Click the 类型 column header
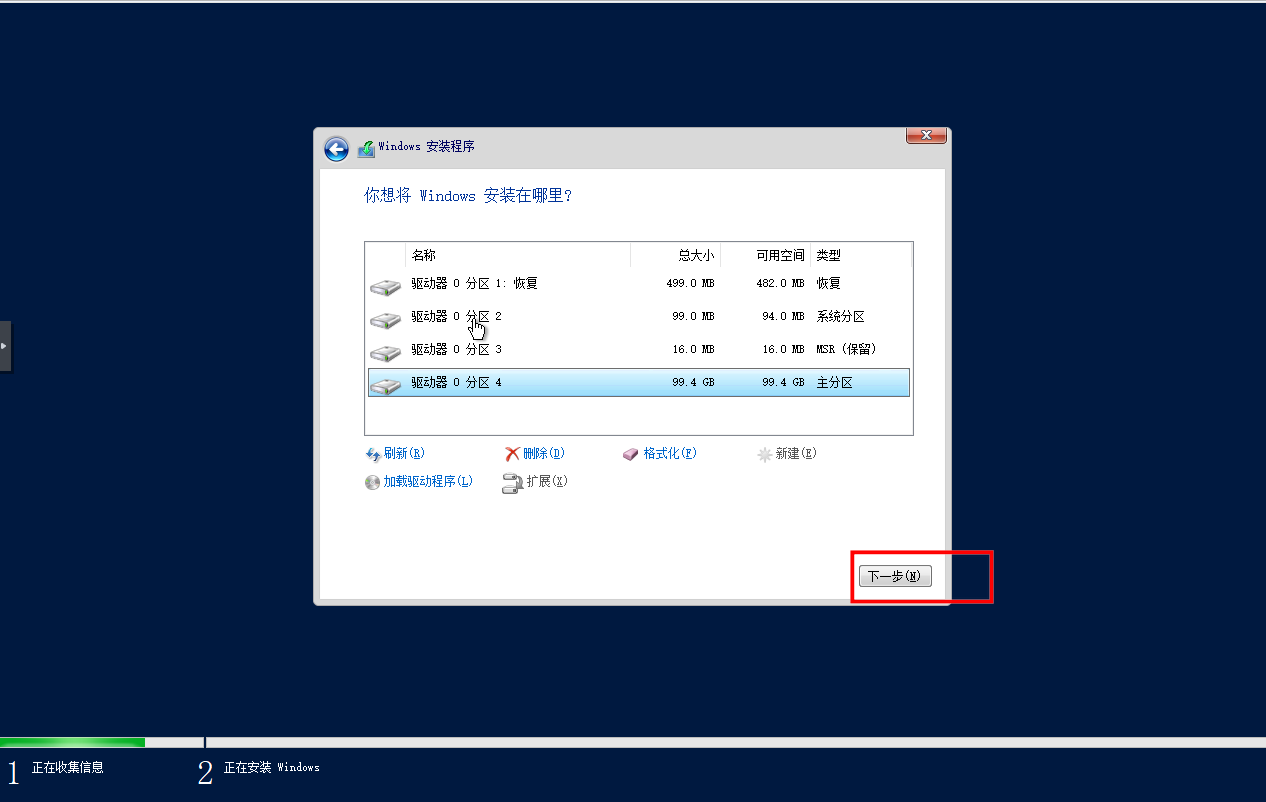 pos(861,256)
